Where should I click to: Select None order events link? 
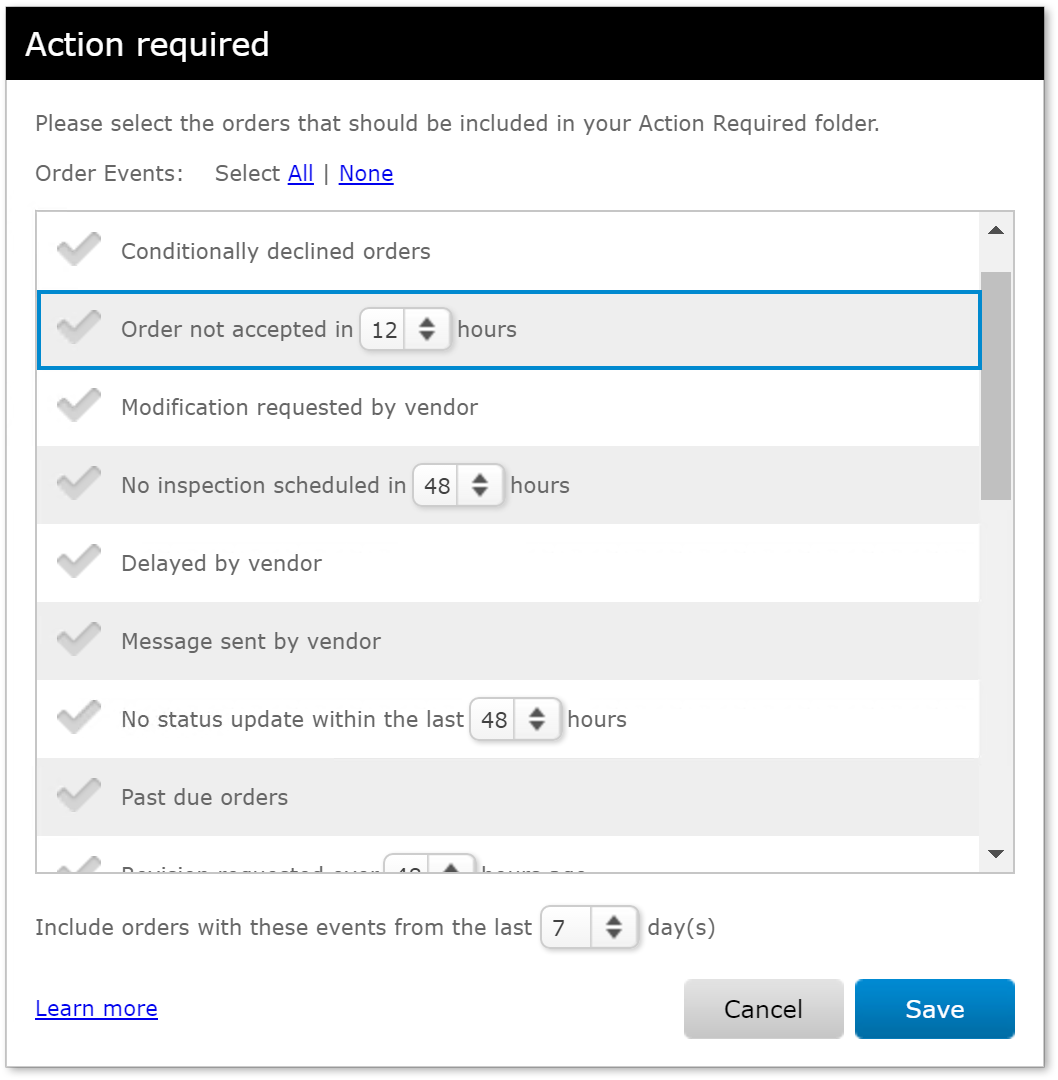click(x=366, y=174)
